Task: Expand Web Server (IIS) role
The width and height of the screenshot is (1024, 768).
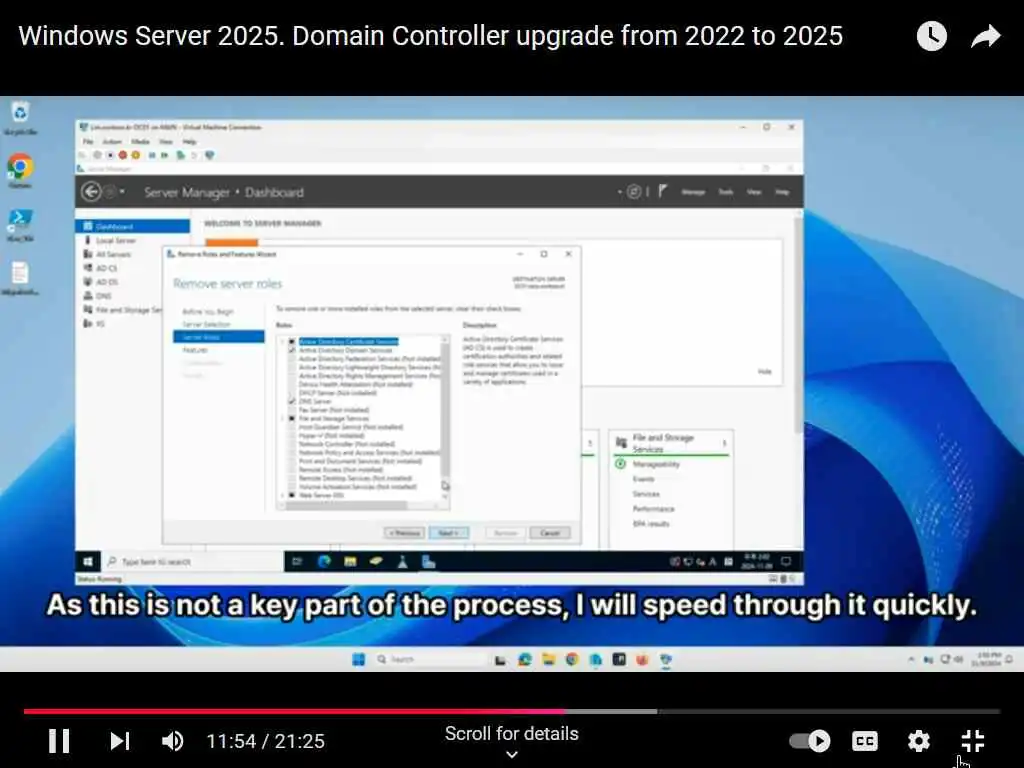Action: coord(283,495)
